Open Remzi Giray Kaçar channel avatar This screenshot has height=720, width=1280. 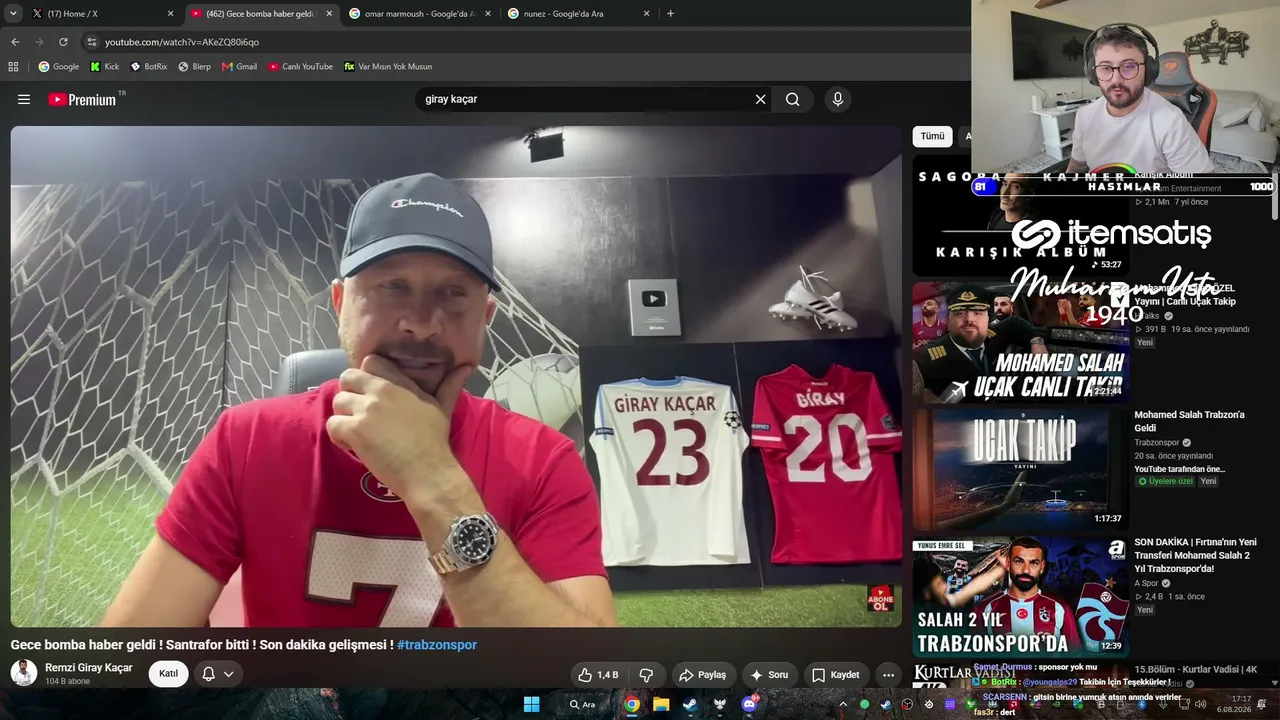(24, 673)
